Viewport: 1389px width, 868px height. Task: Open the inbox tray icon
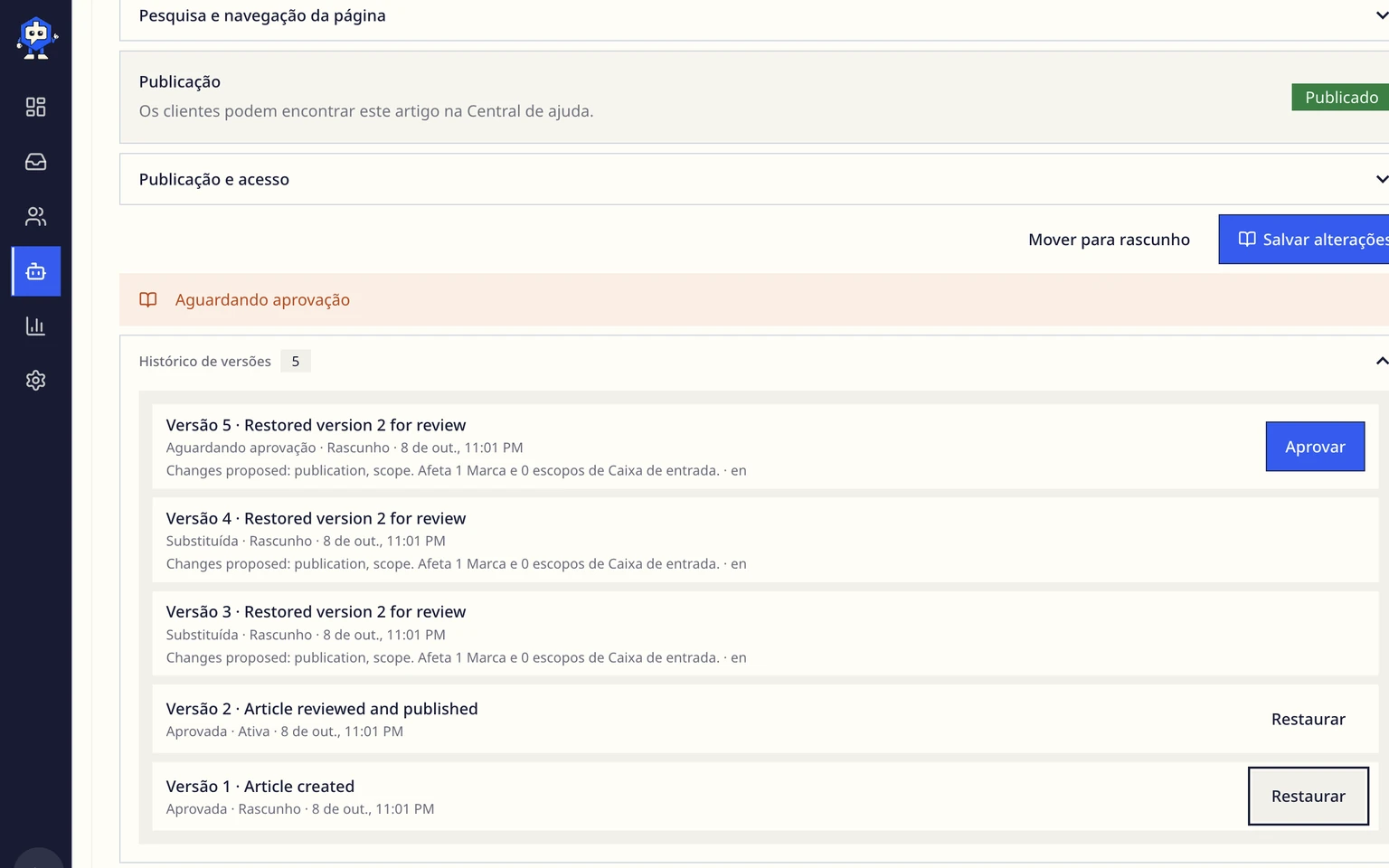pyautogui.click(x=36, y=162)
